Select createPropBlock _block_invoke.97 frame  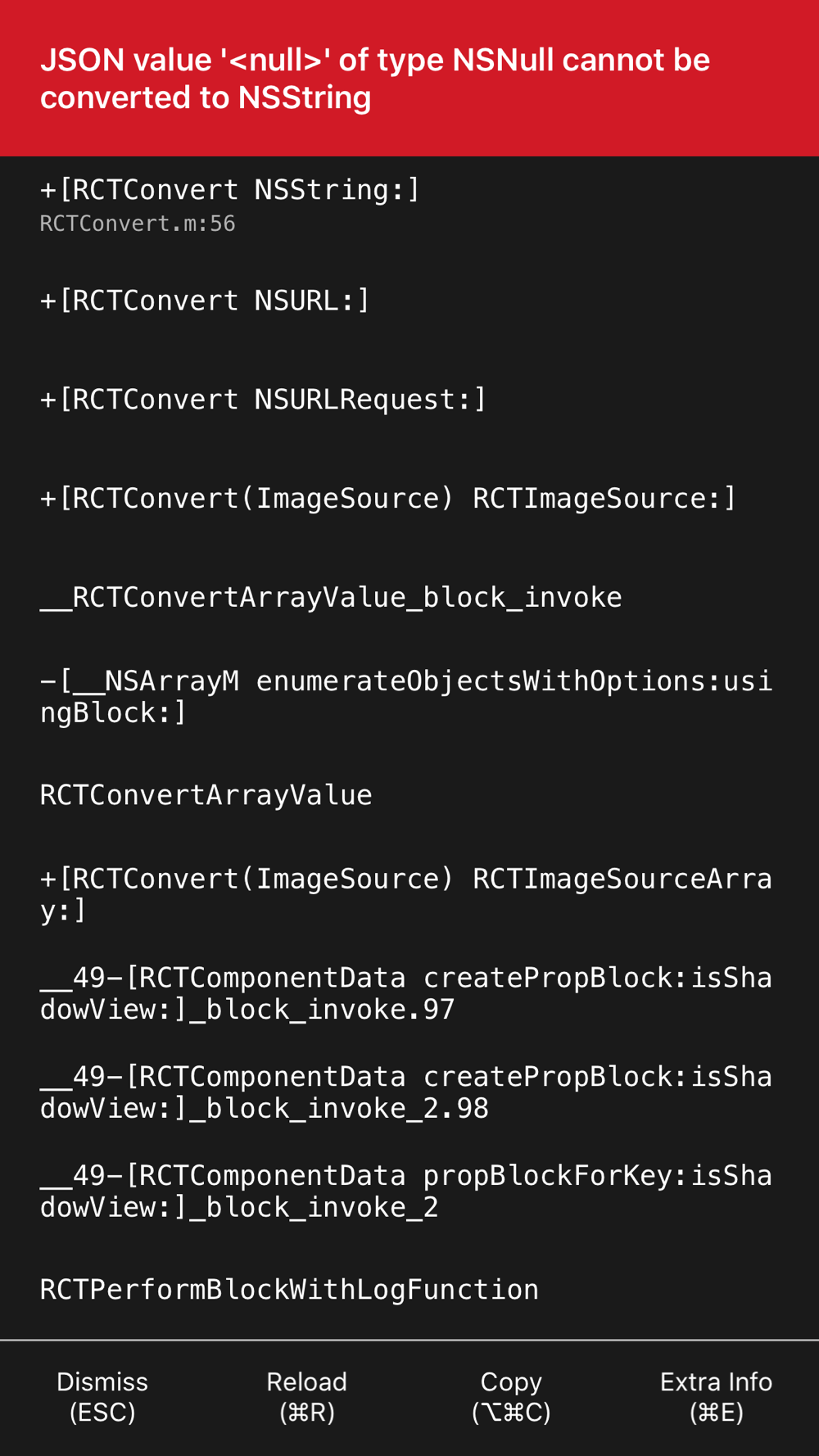tap(409, 993)
